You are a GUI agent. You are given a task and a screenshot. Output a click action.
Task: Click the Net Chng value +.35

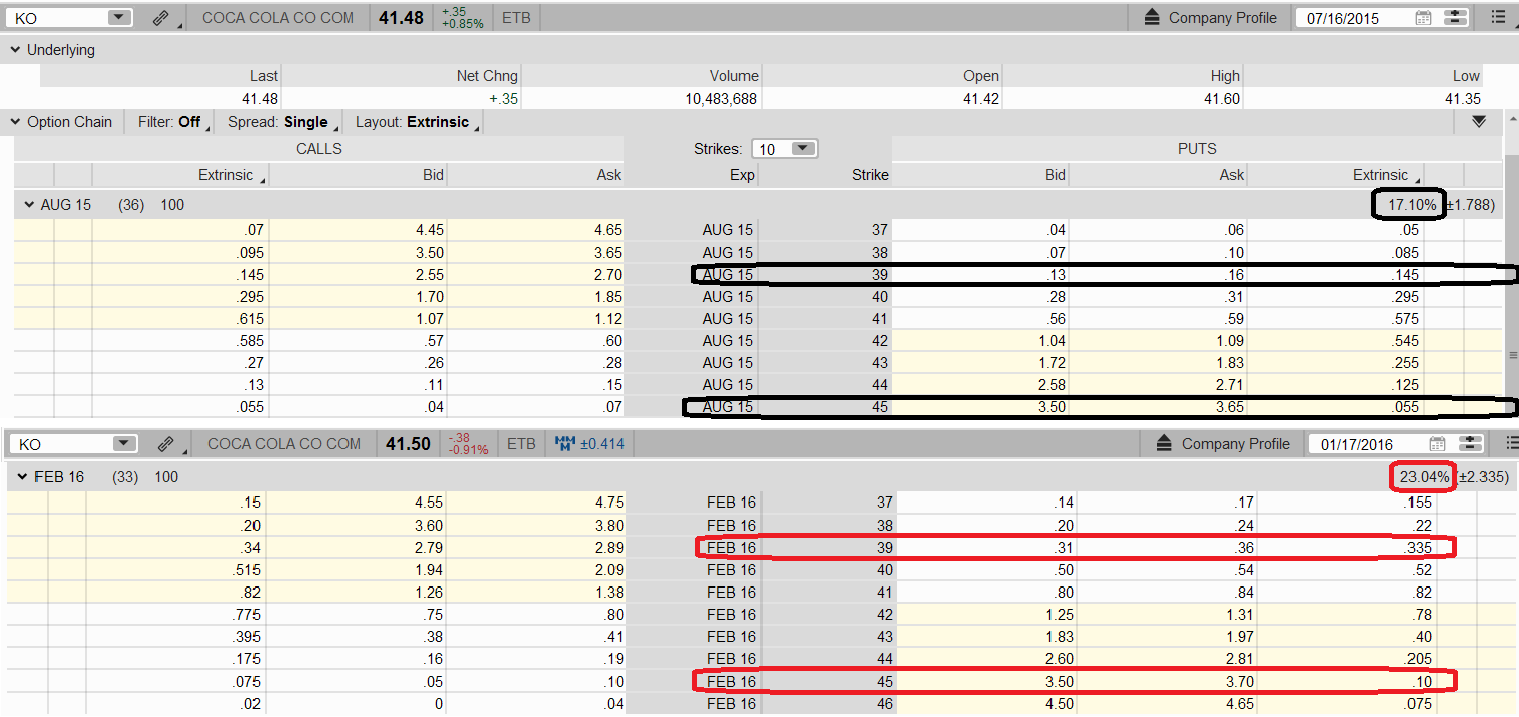tap(502, 99)
